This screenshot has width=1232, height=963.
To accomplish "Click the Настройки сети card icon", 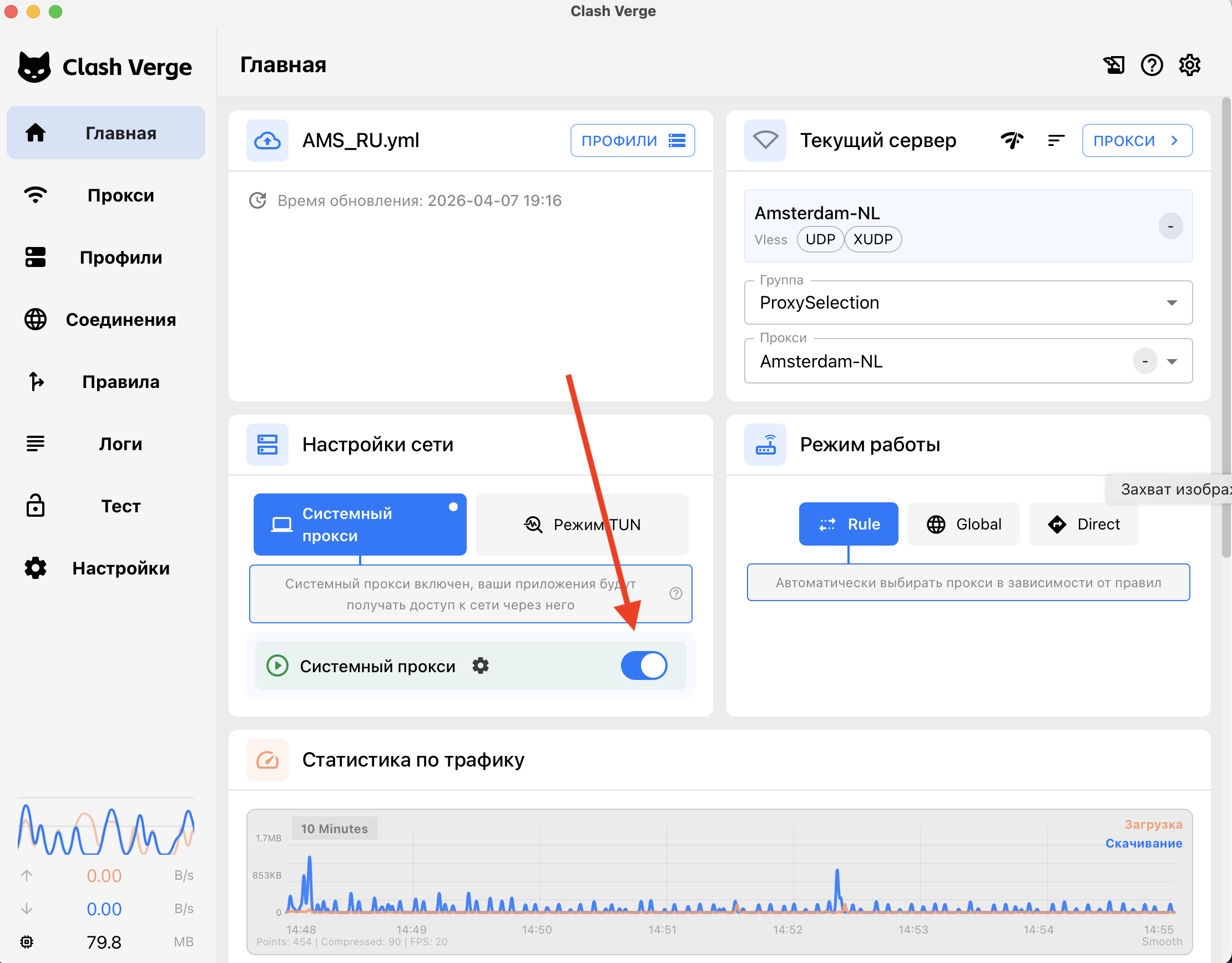I will pos(267,445).
